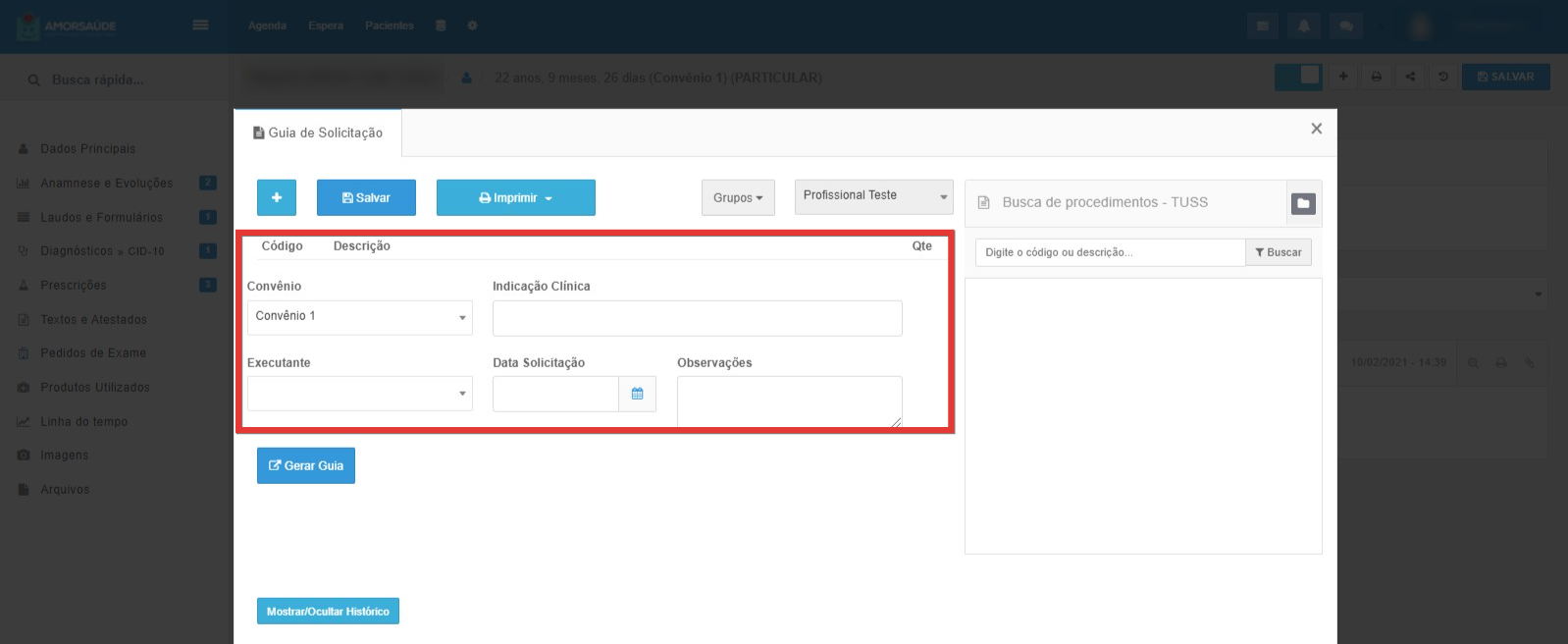Open Imagens in the sidebar

click(64, 456)
